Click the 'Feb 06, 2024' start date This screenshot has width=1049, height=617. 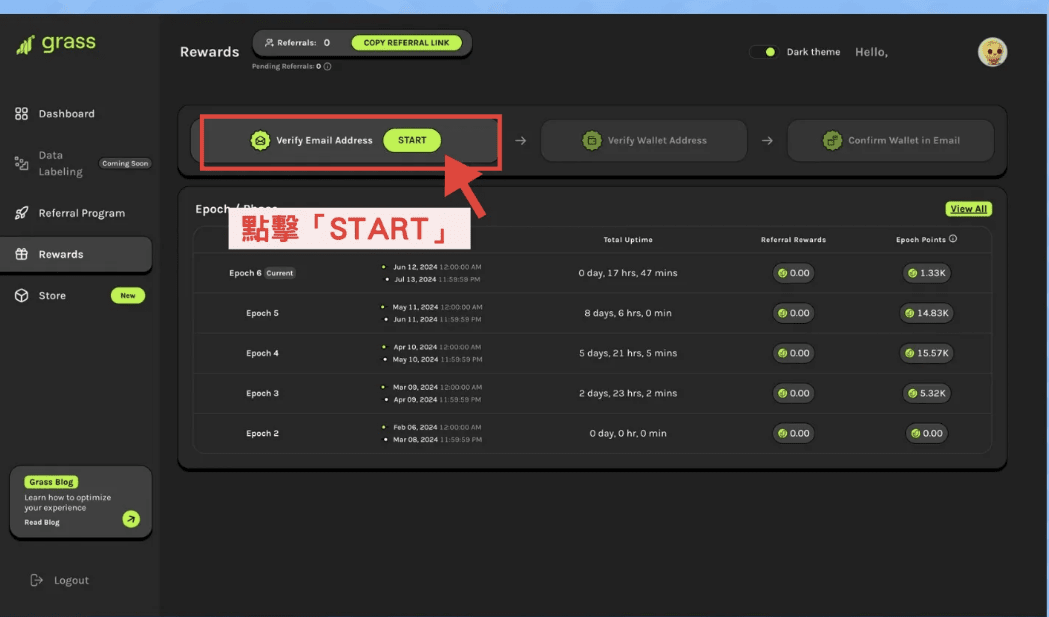[x=415, y=428]
